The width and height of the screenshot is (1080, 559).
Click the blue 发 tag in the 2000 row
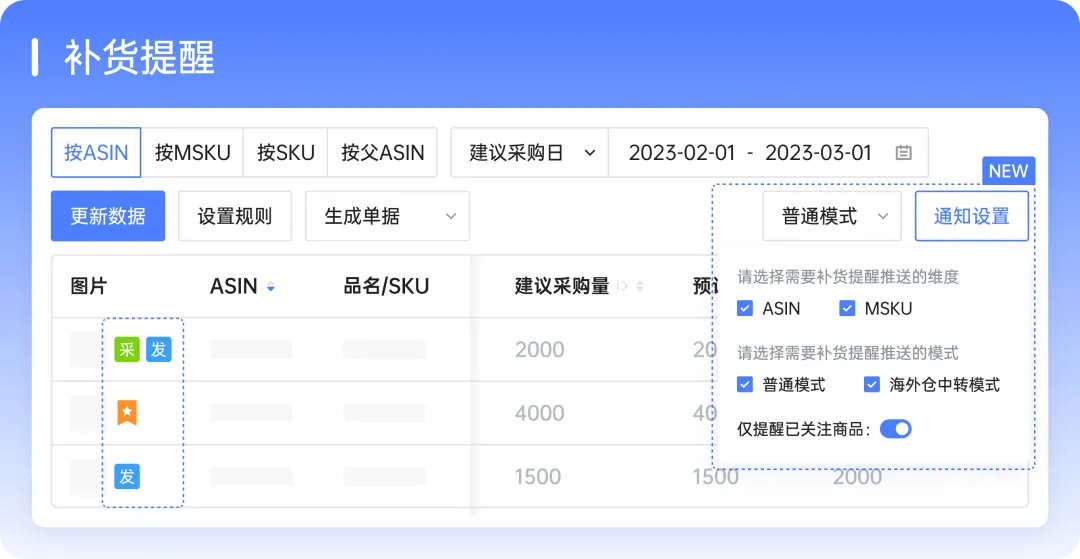pos(158,350)
